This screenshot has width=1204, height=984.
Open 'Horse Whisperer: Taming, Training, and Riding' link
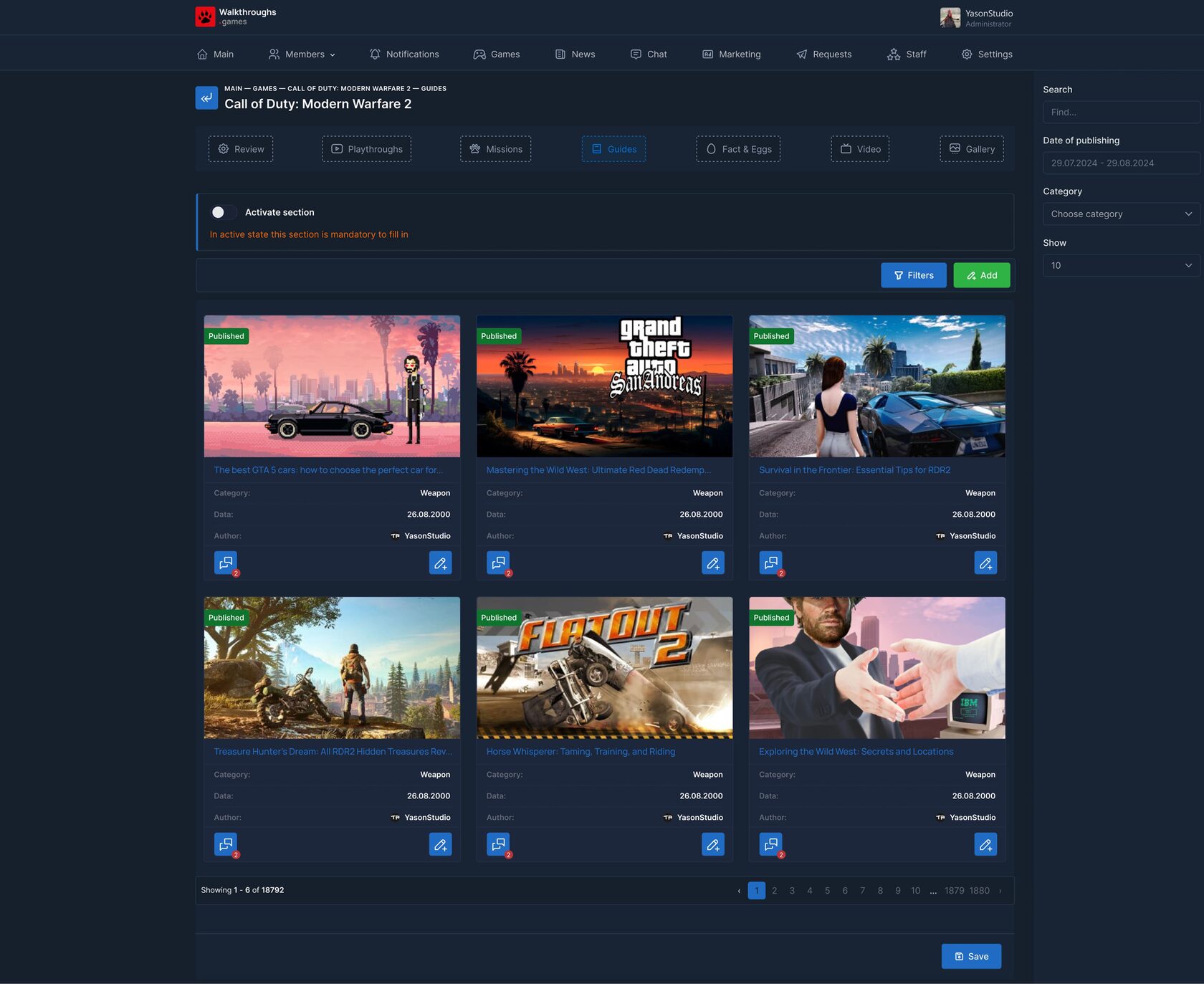click(580, 752)
